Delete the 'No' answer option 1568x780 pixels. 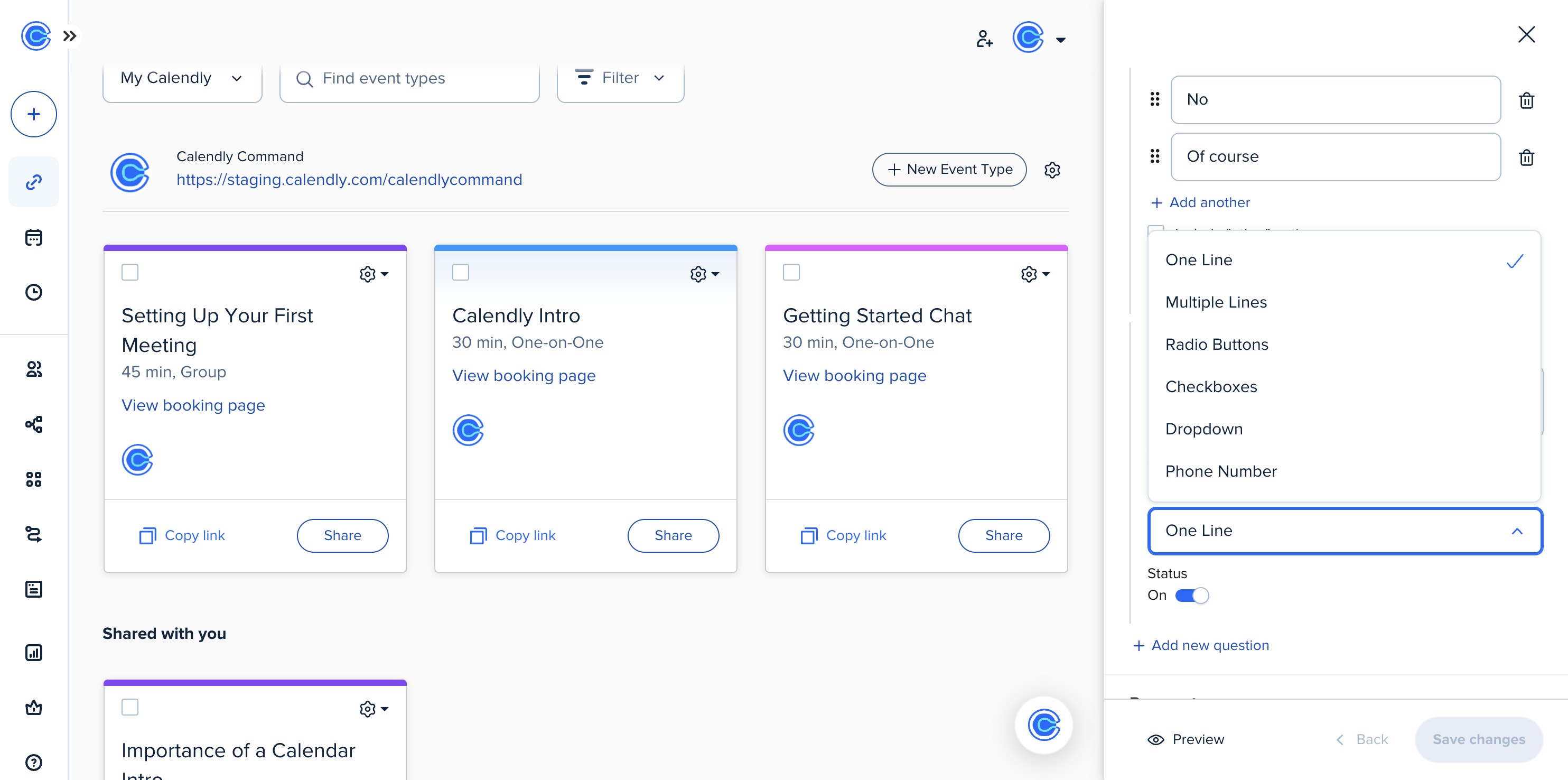pos(1527,100)
